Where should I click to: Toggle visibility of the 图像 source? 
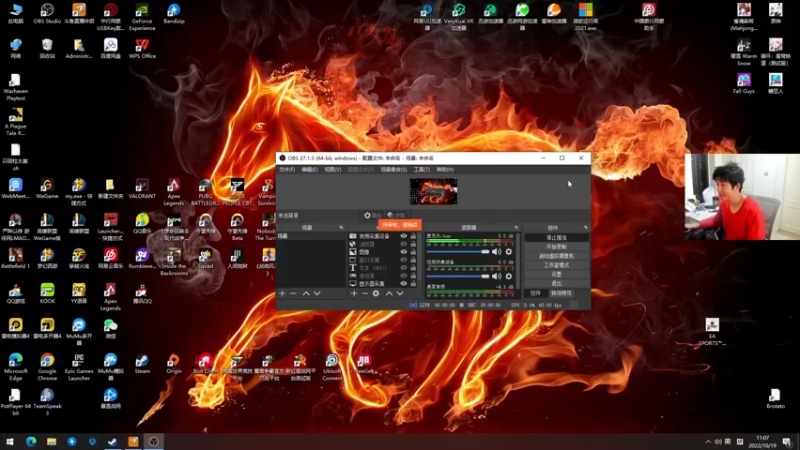coord(404,252)
